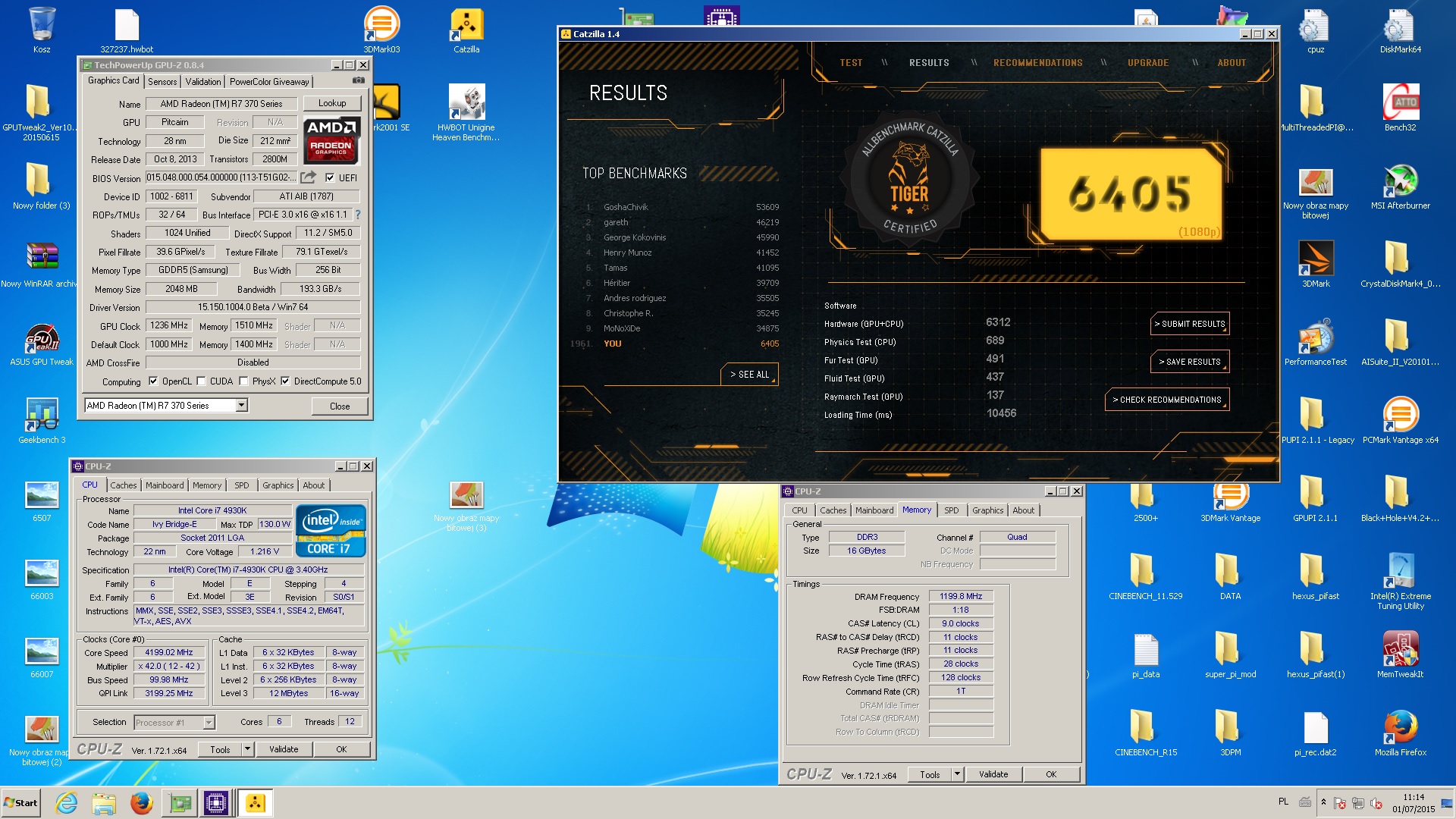The width and height of the screenshot is (1456, 819).
Task: Open Internet Explorer in the taskbar
Action: [67, 802]
